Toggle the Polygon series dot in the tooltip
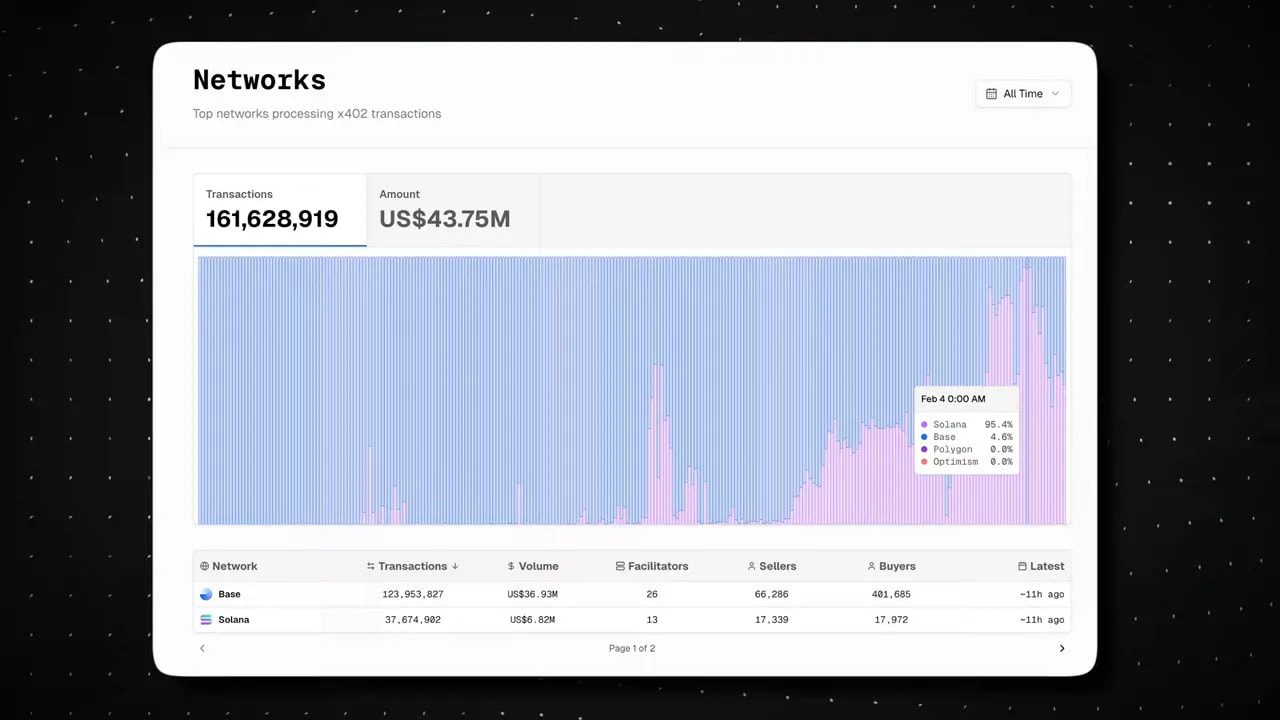The height and width of the screenshot is (720, 1280). click(x=924, y=449)
